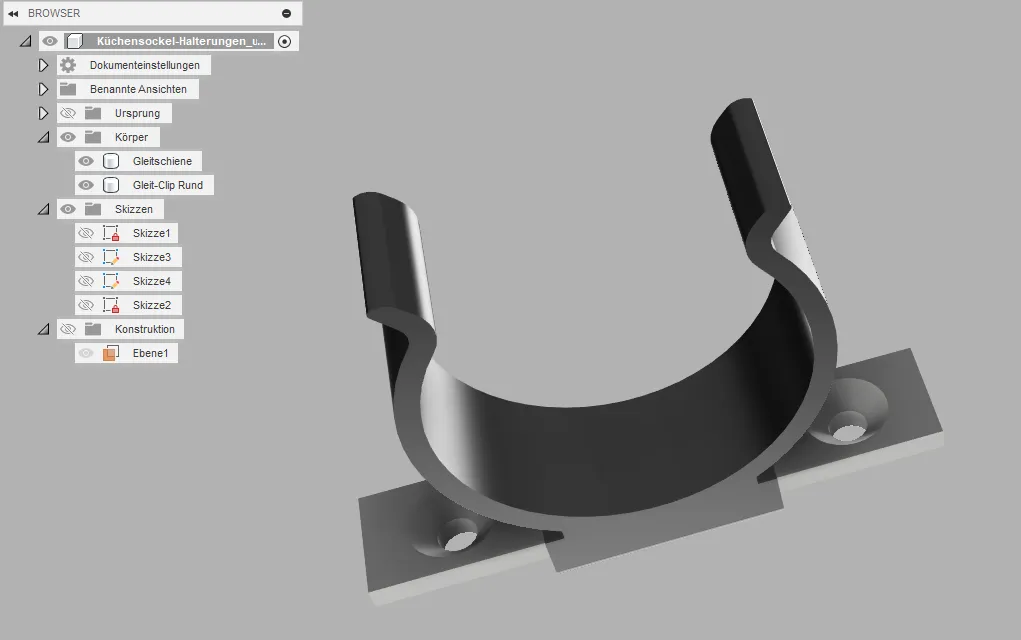Select the Küchensockel-Halterungen root label
Image resolution: width=1021 pixels, height=640 pixels.
(x=181, y=41)
